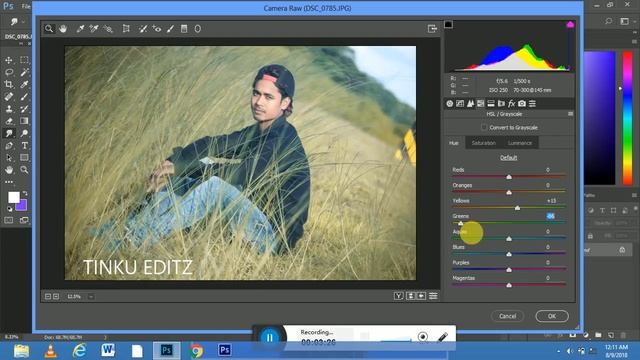Select Photoshop Lasso tool
Image resolution: width=640 pixels, height=360 pixels.
coord(9,72)
